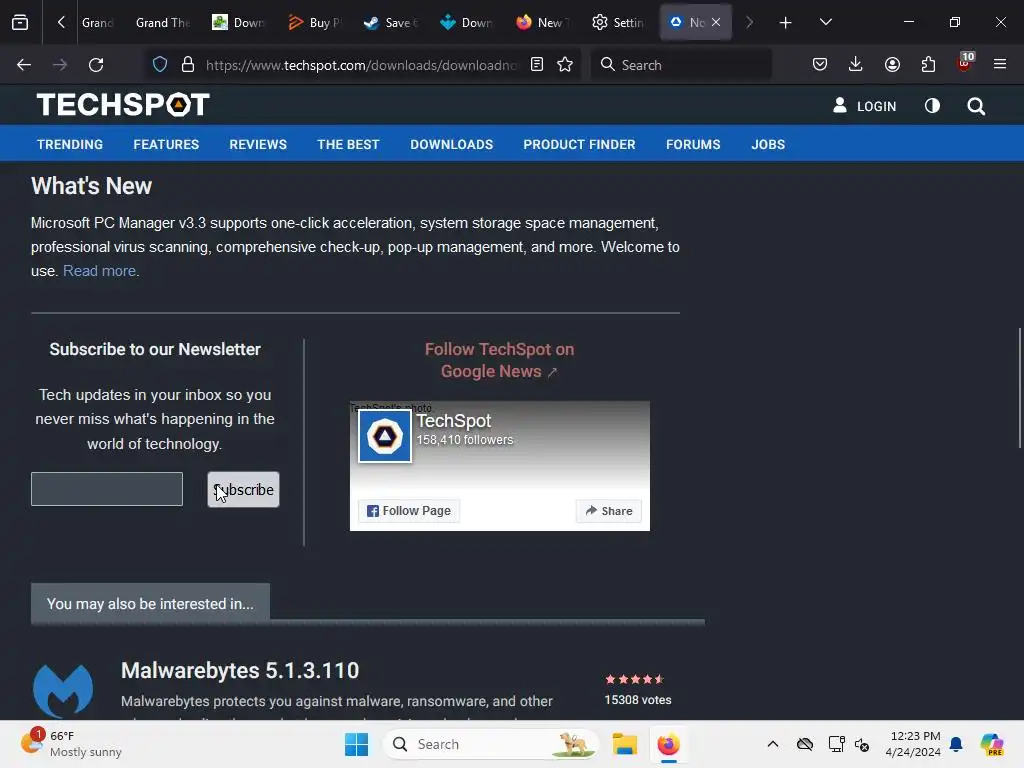Click the TechSpot logo
Screen dimensions: 1024x768
123,104
